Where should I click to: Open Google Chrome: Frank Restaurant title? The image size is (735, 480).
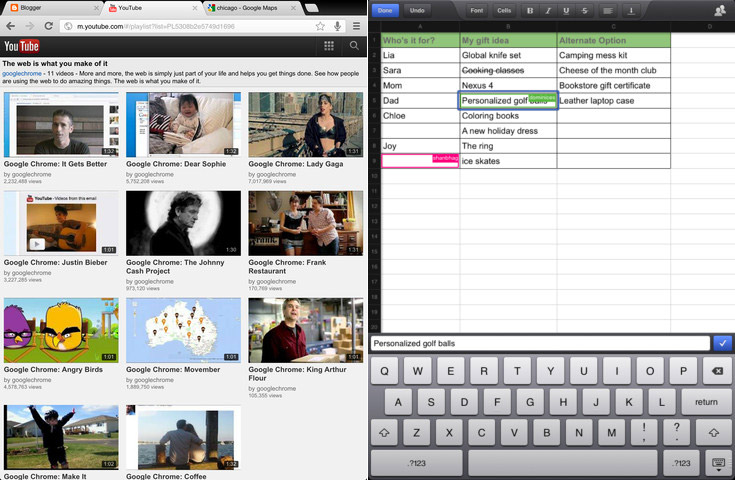[x=287, y=267]
